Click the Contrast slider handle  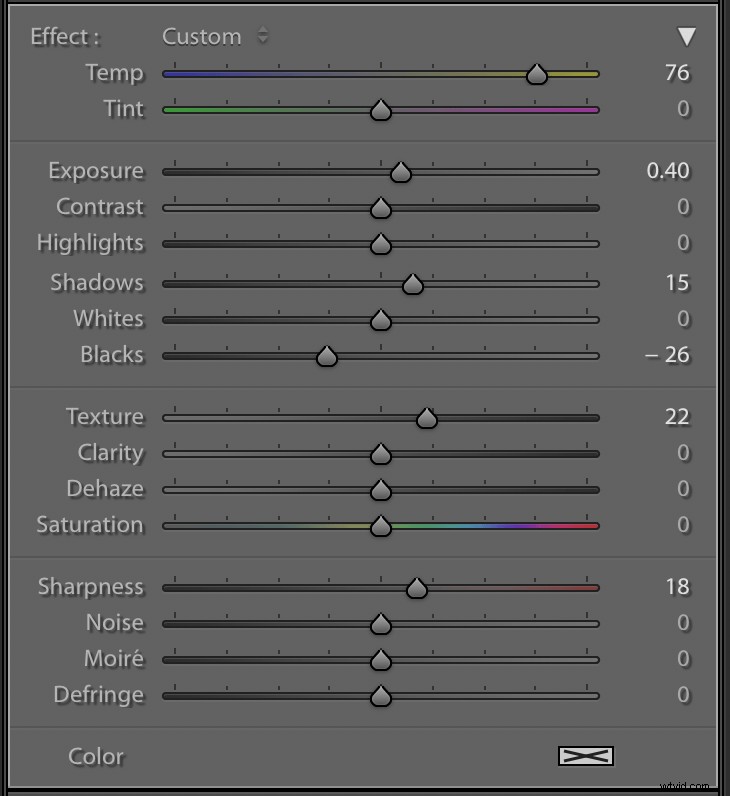click(380, 208)
